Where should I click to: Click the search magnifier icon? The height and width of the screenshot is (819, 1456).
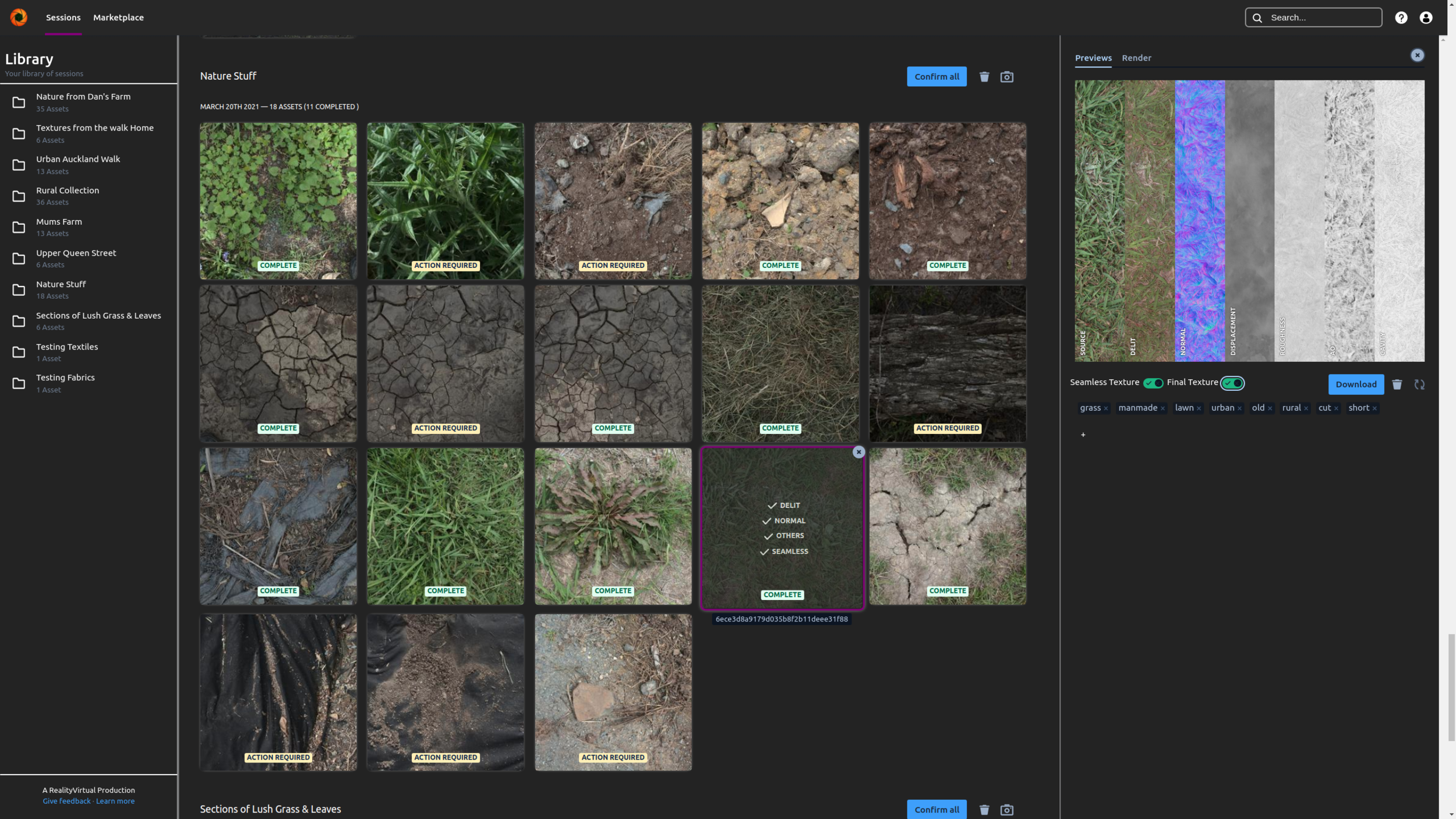1256,17
